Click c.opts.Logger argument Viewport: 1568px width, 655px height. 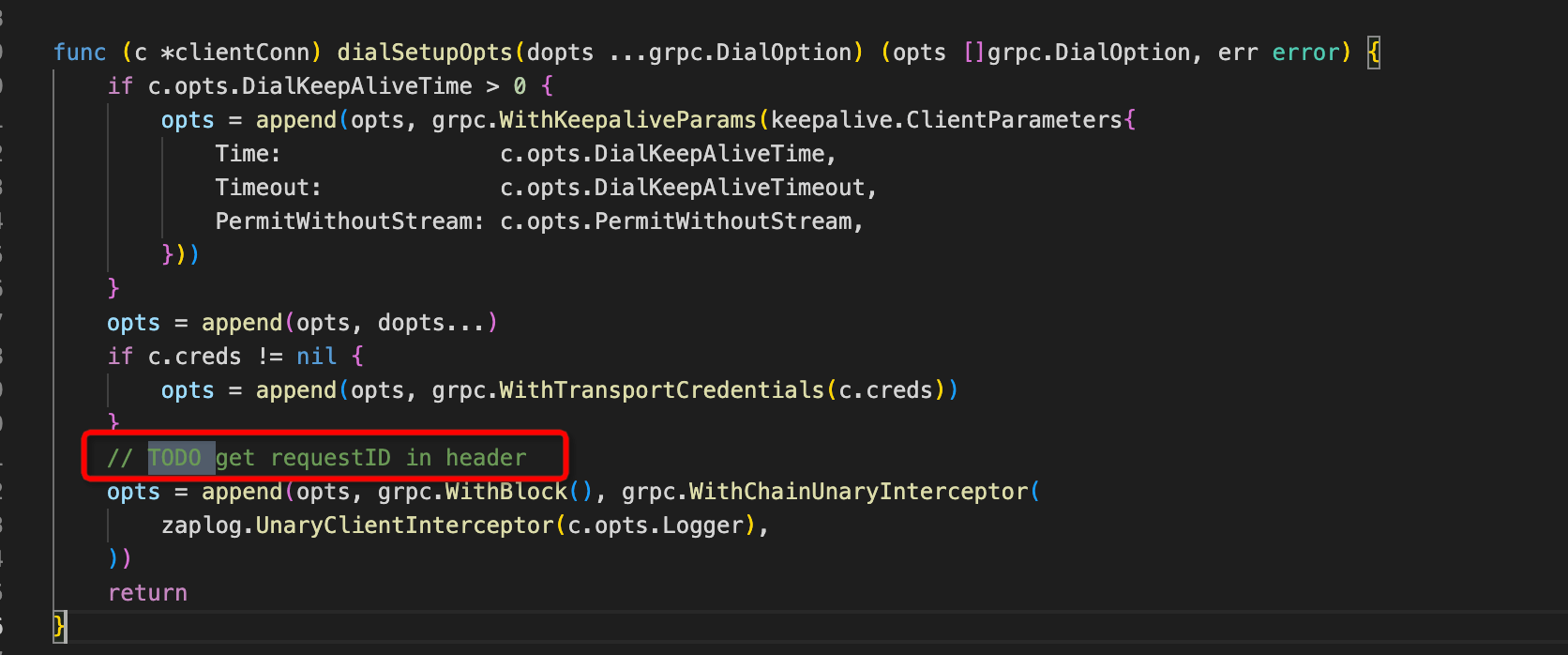656,526
